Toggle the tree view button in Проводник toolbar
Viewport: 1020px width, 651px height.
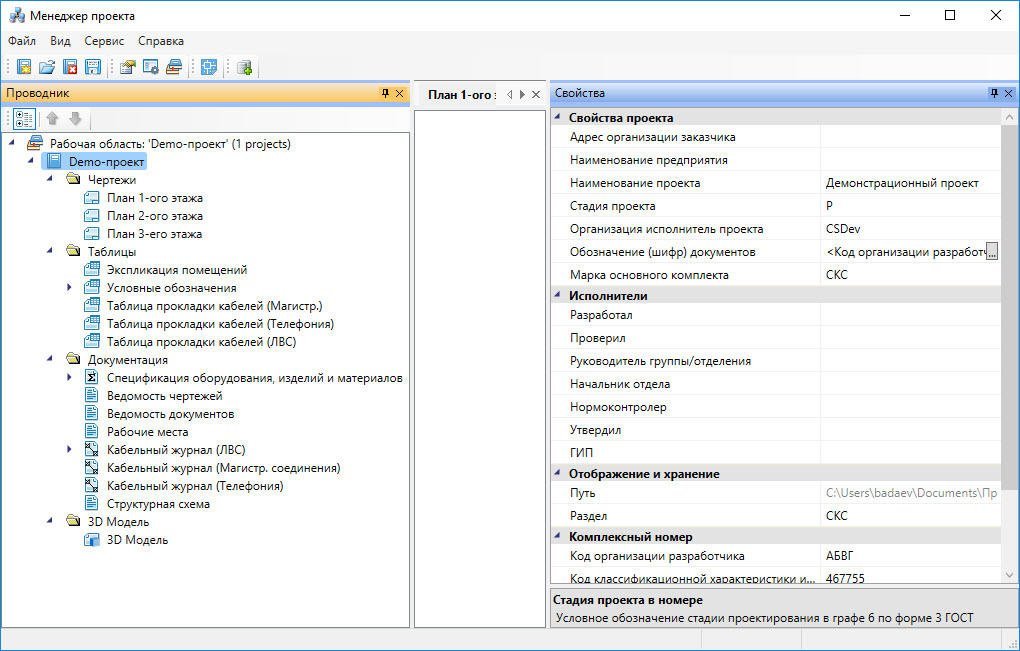(24, 119)
